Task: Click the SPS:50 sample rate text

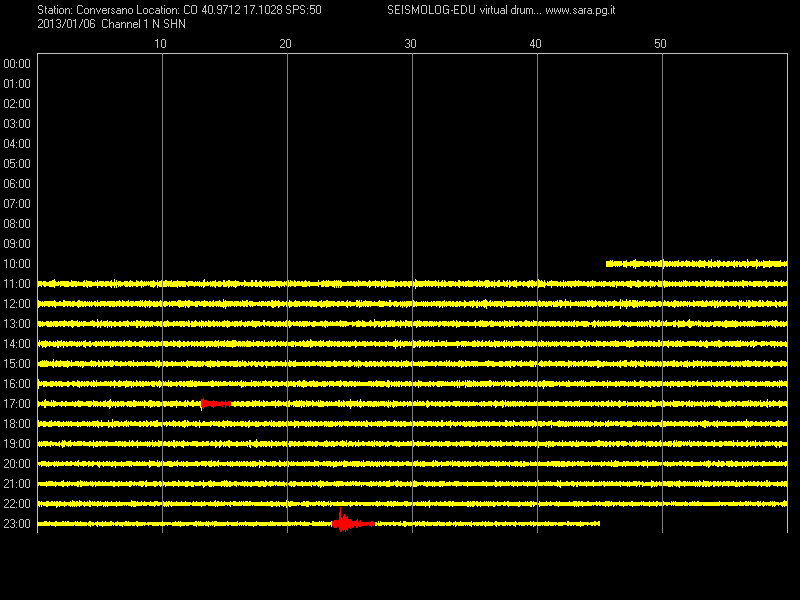Action: pos(303,10)
